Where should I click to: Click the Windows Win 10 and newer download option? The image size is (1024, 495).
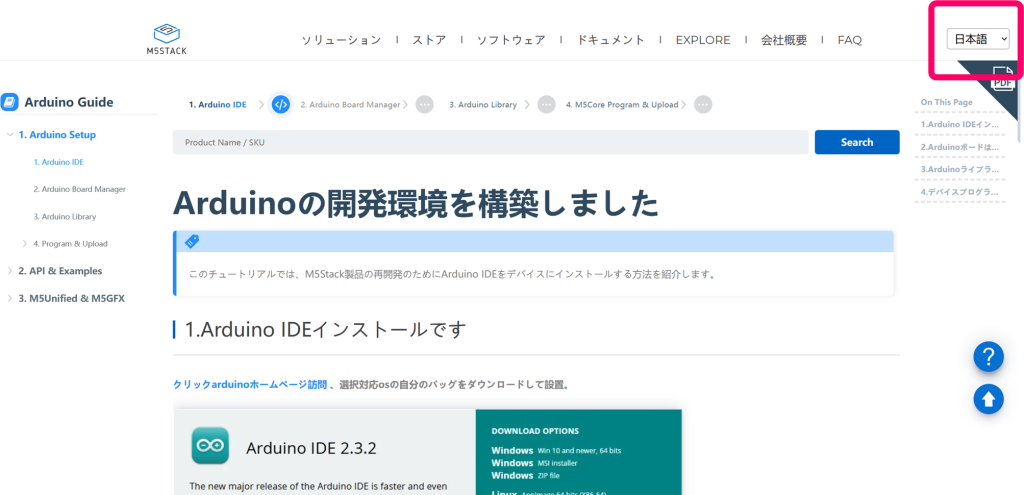point(556,451)
